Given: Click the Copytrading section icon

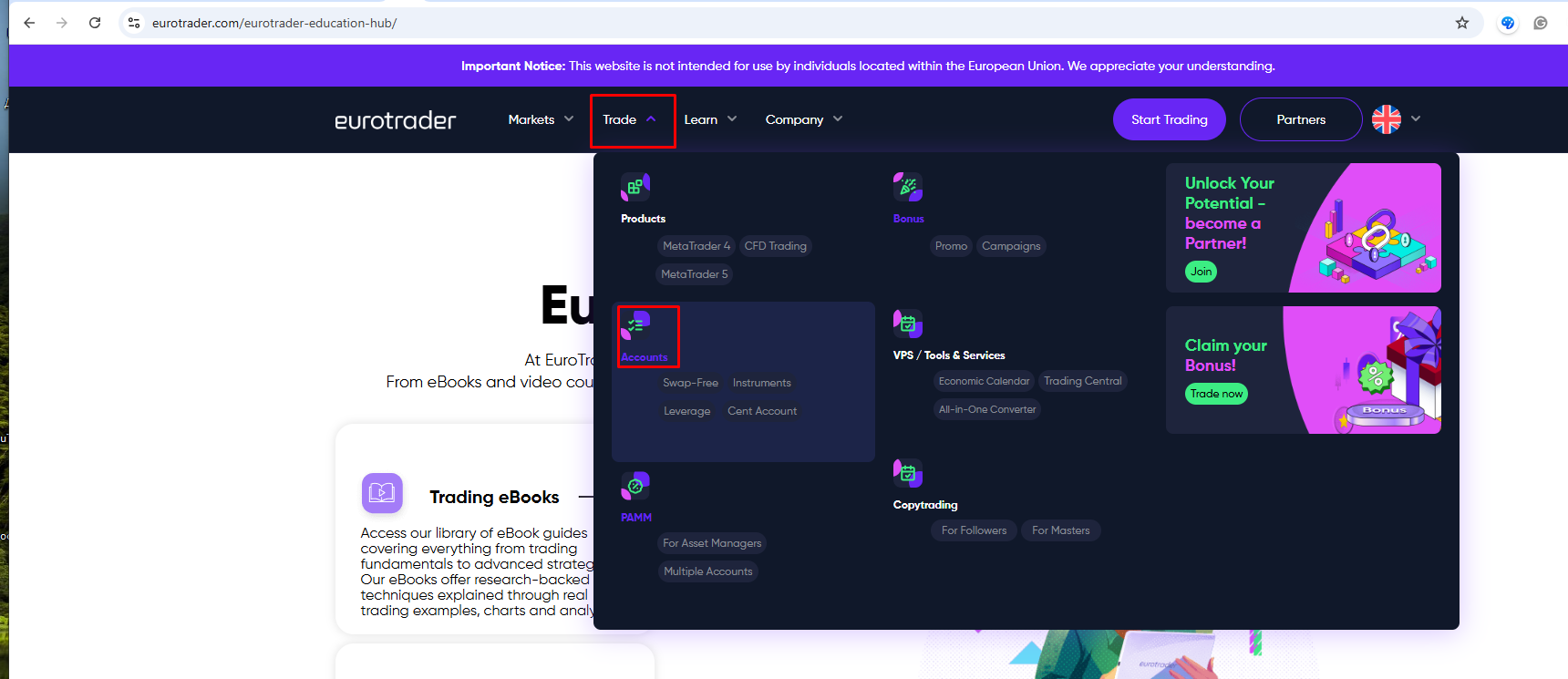Looking at the screenshot, I should point(908,473).
